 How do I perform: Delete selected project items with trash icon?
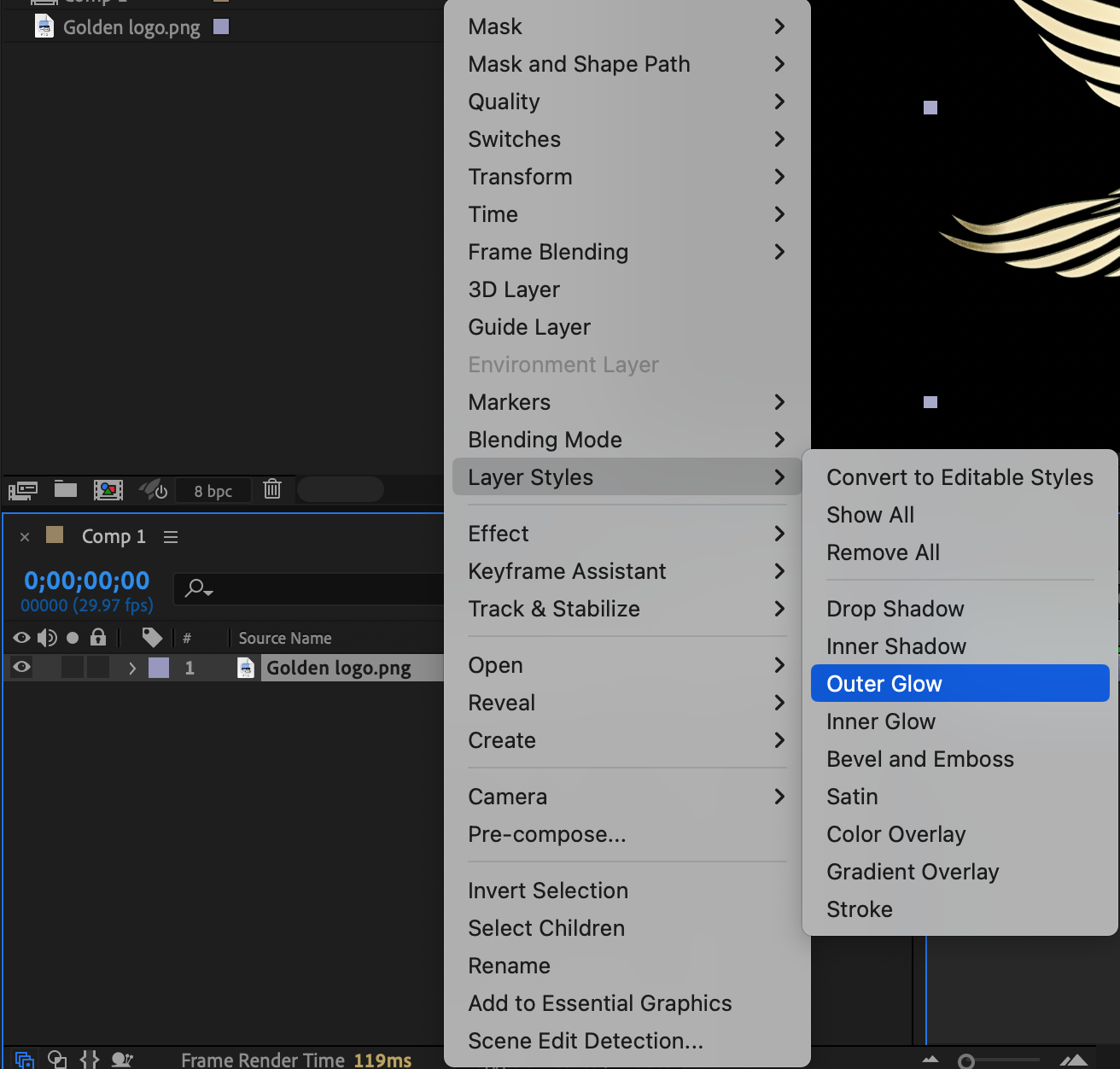pos(272,488)
